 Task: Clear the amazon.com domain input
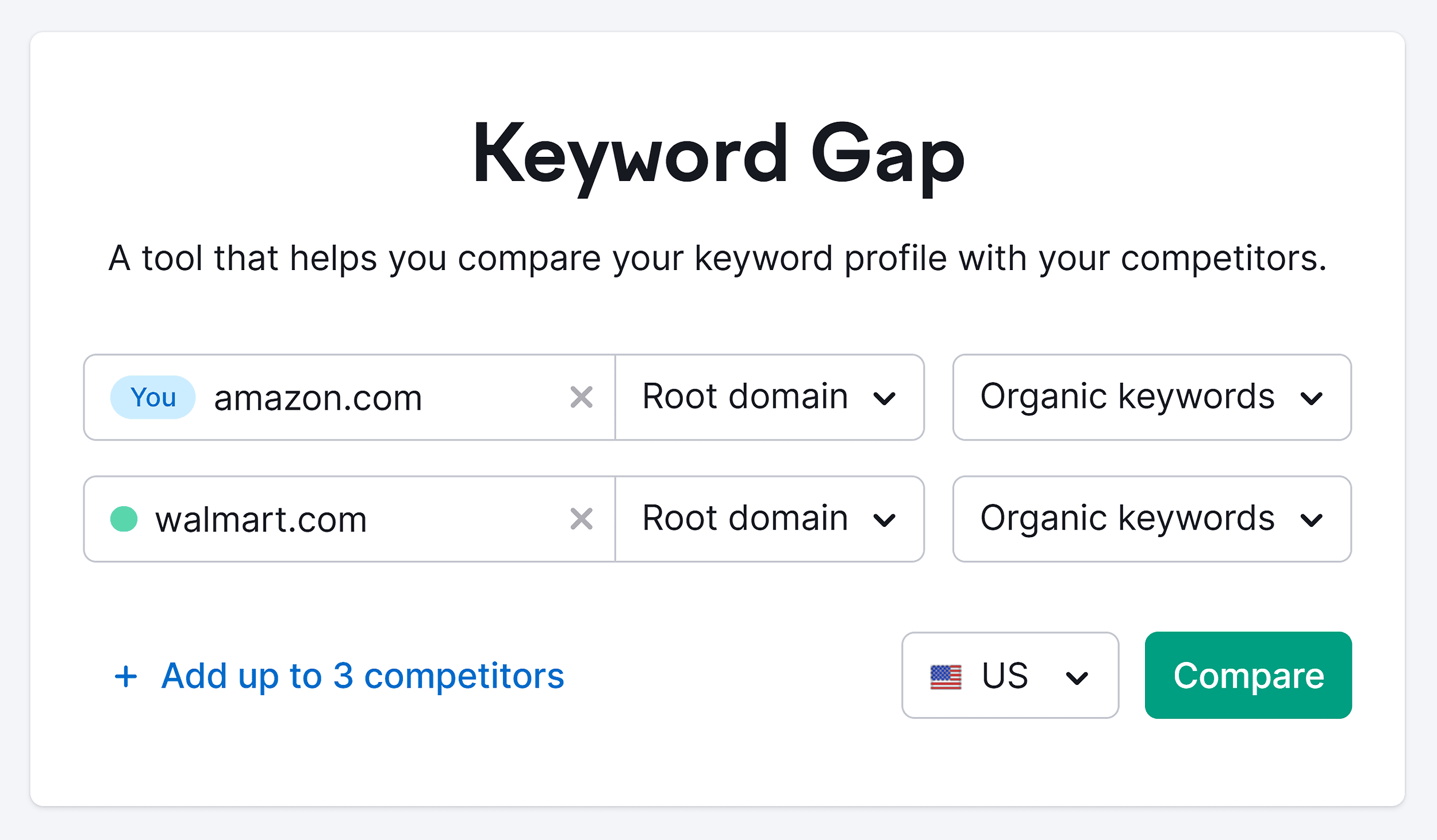[582, 397]
